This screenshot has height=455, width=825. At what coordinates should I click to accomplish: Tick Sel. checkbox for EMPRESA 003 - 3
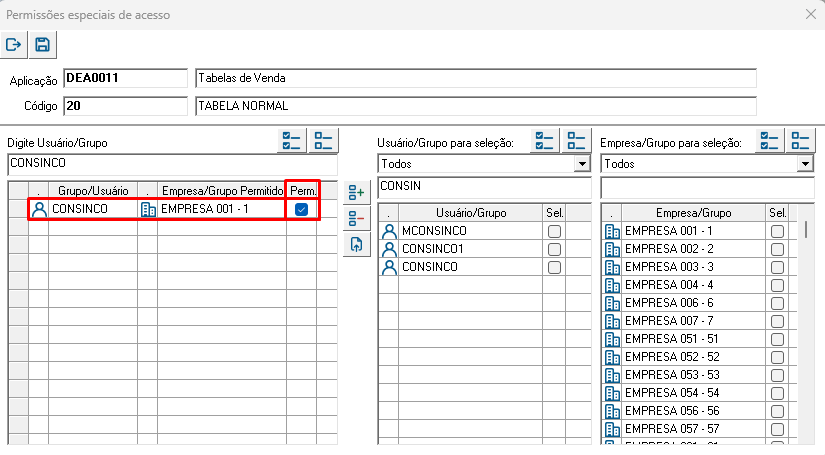coord(777,267)
